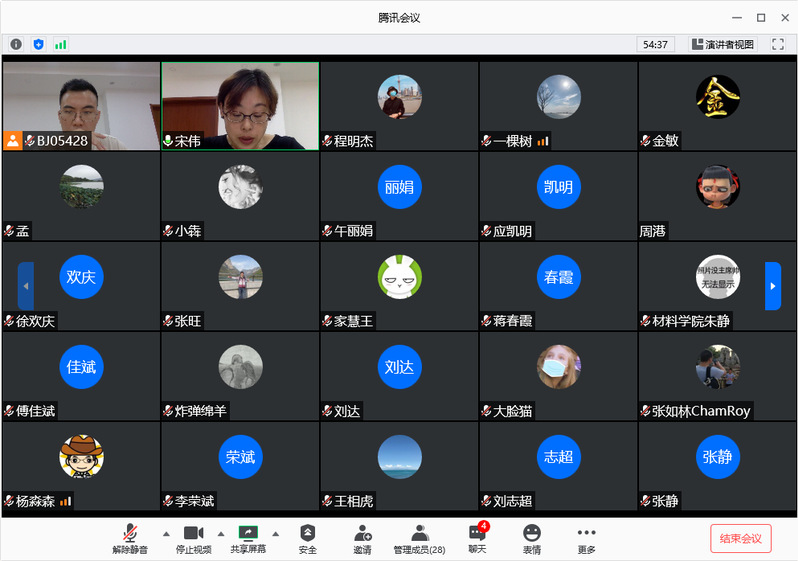
Task: Click the blue security shield icon
Action: click(39, 44)
